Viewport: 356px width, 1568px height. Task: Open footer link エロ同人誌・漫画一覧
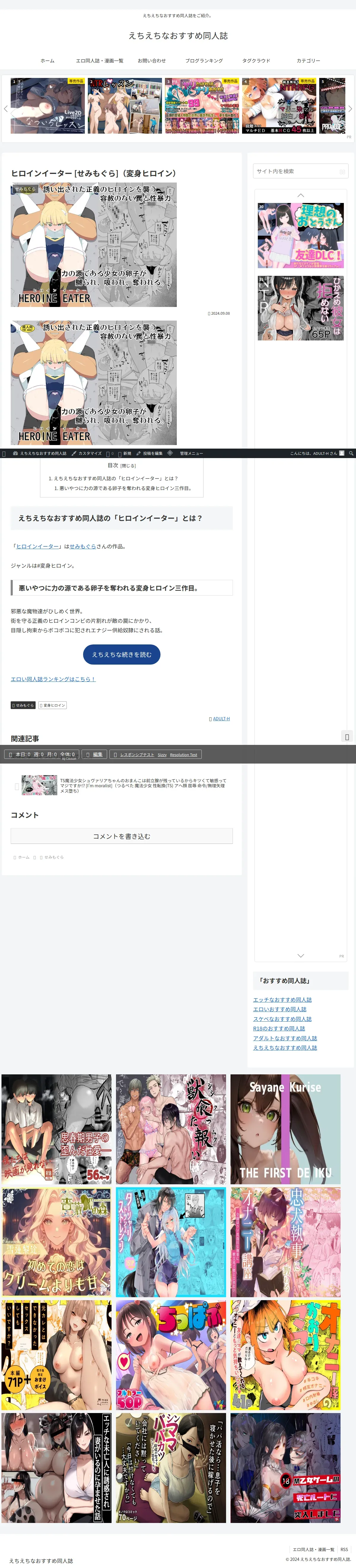313,1550
